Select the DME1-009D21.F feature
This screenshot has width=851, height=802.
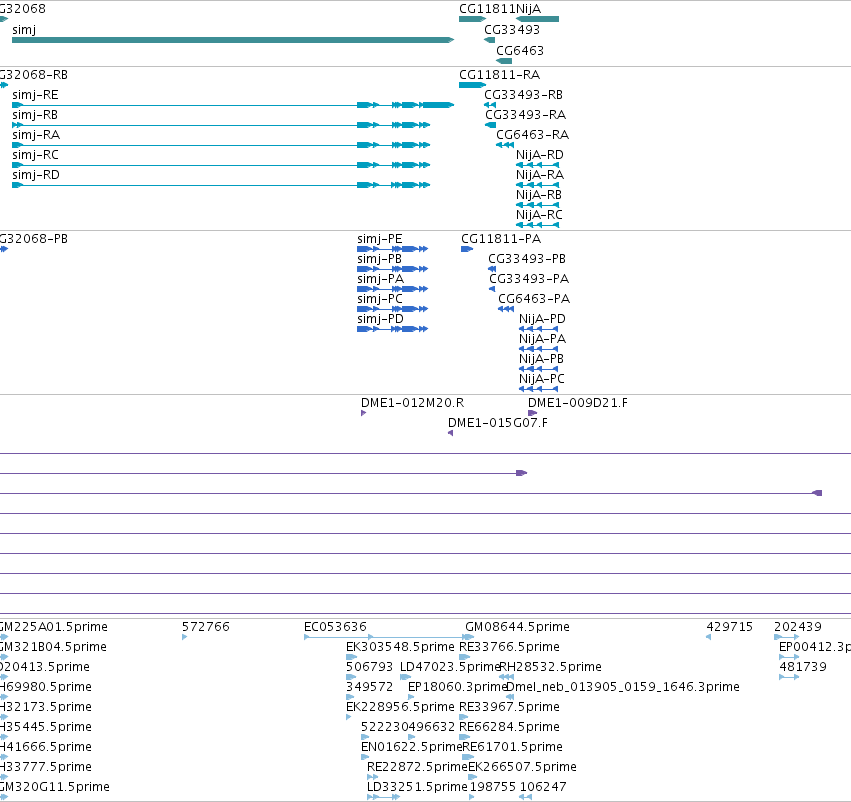click(x=532, y=413)
